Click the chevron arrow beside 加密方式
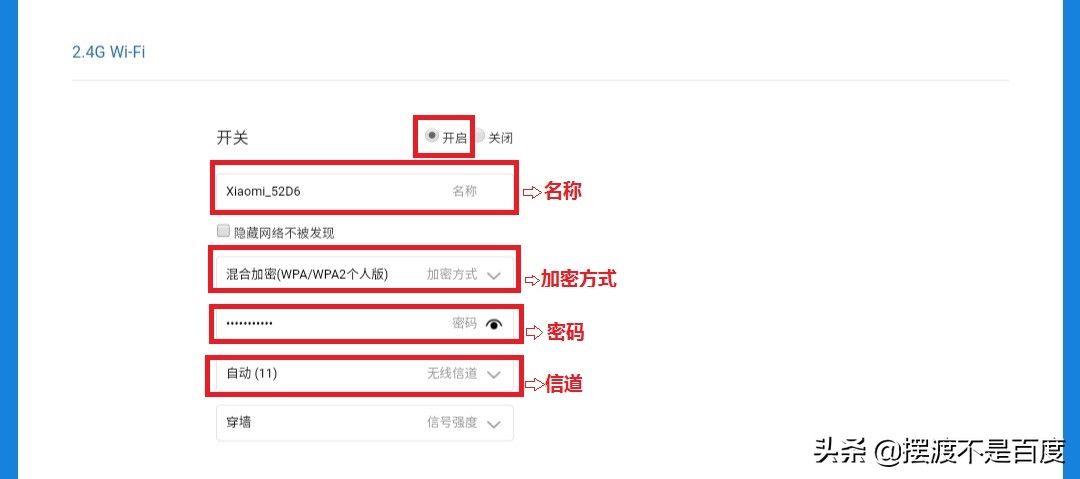Screen dimensions: 1080x479 [x=493, y=275]
